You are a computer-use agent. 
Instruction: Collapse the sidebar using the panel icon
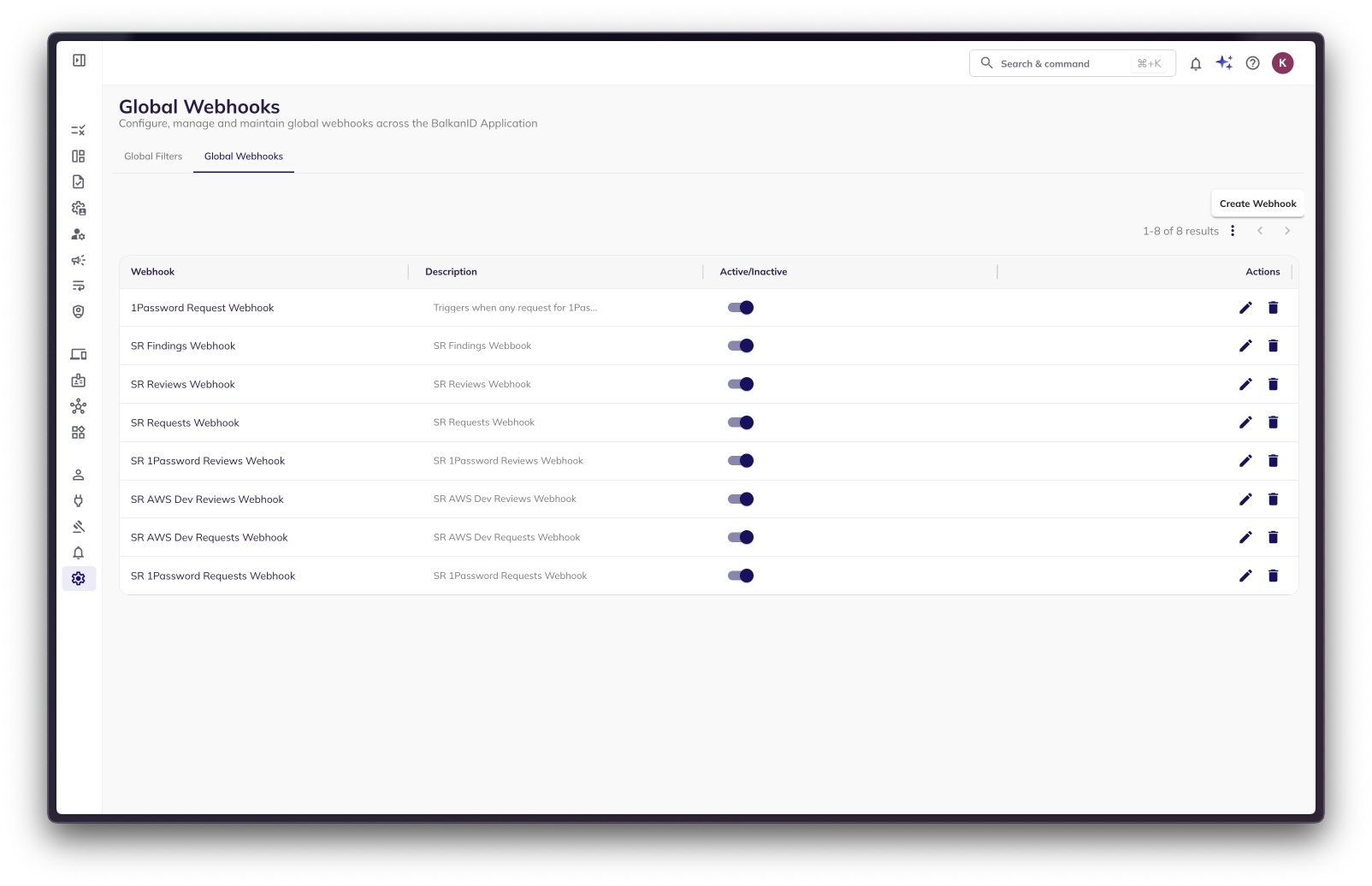click(x=79, y=61)
